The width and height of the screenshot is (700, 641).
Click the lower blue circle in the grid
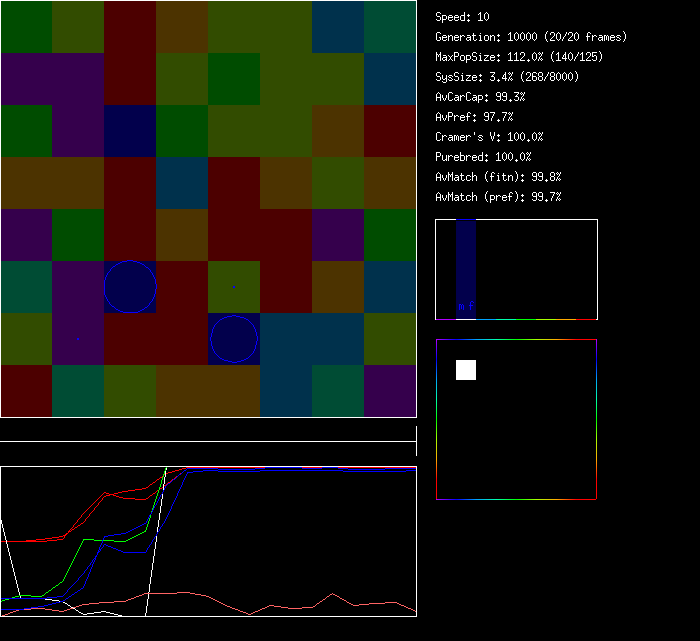click(234, 339)
